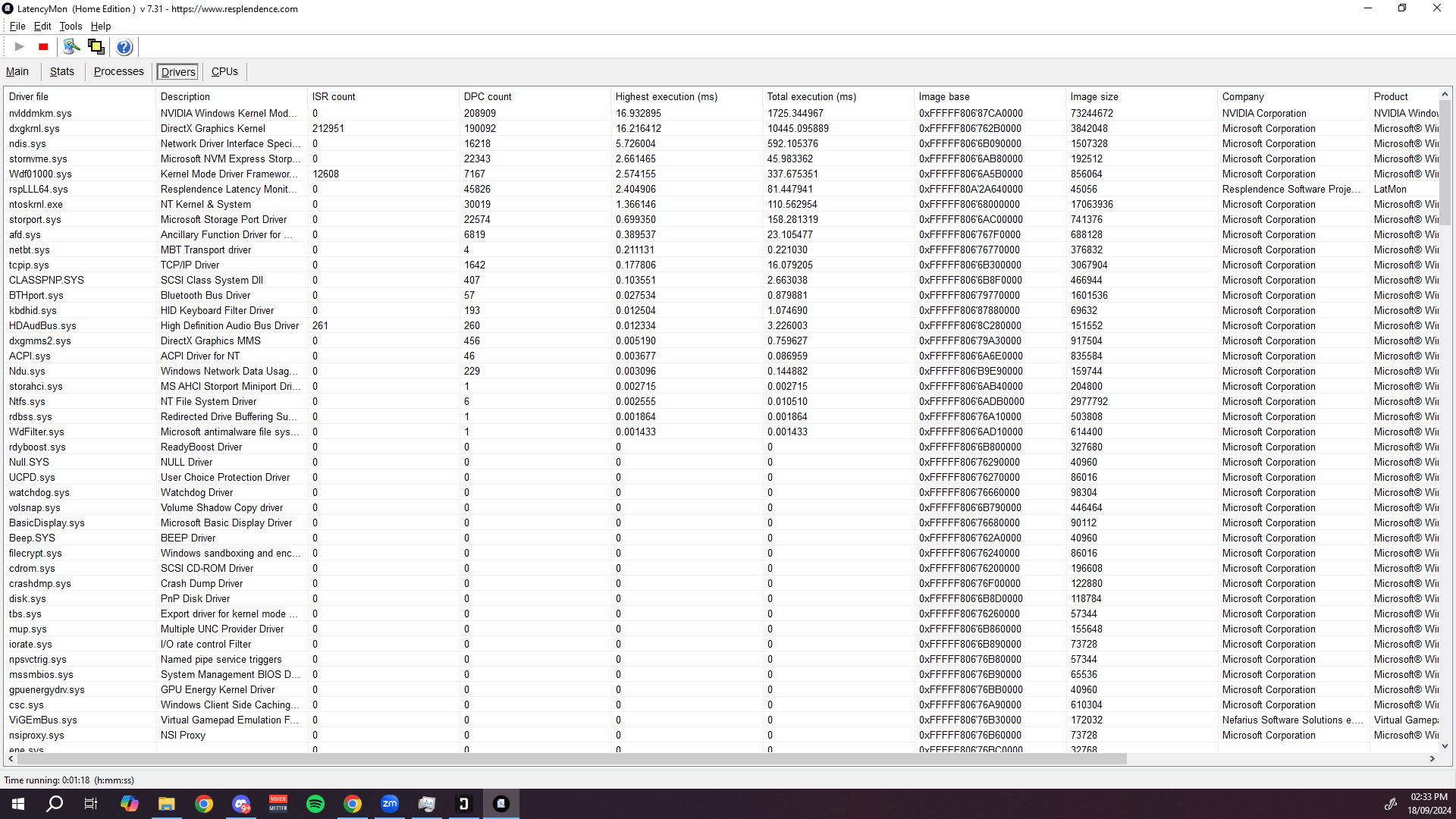
Task: Click the grey start monitoring play icon
Action: click(x=20, y=47)
